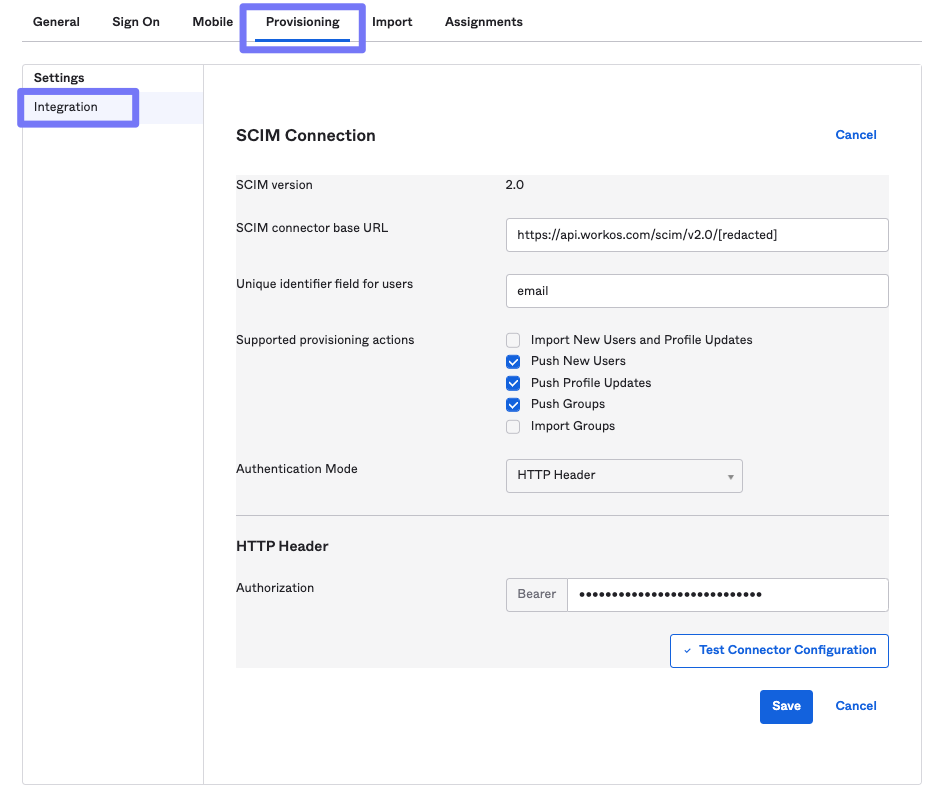Image resolution: width=935 pixels, height=800 pixels.
Task: Enable Import New Users and Profile Updates
Action: click(x=513, y=340)
